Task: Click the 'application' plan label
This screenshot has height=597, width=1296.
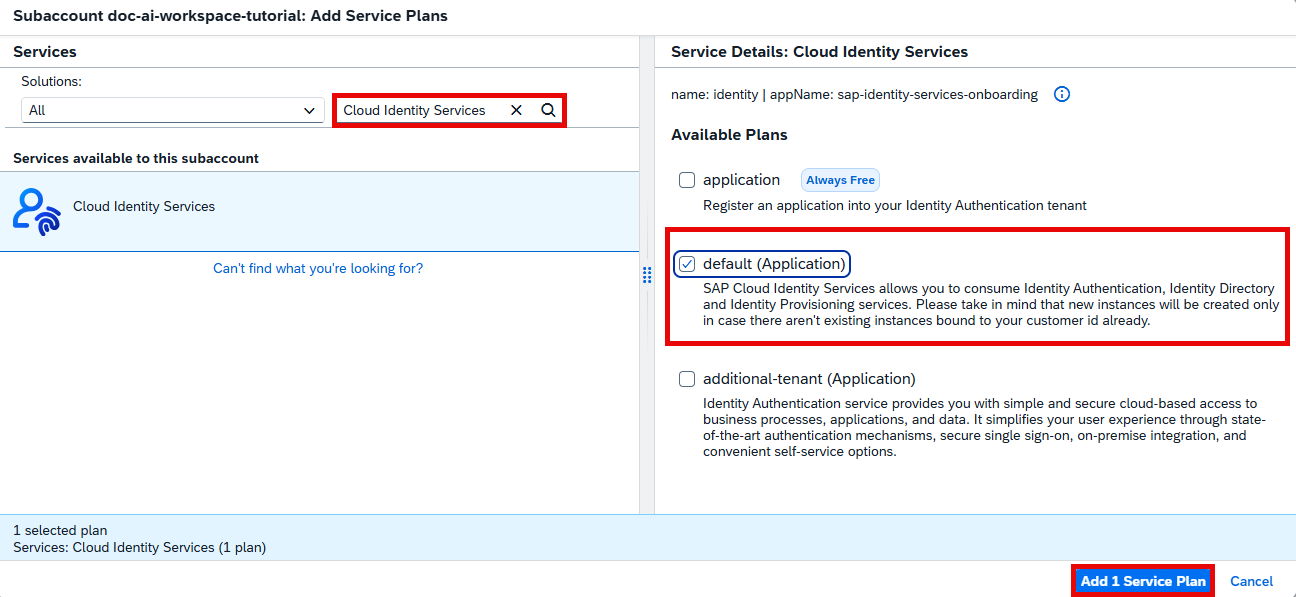Action: coord(741,180)
